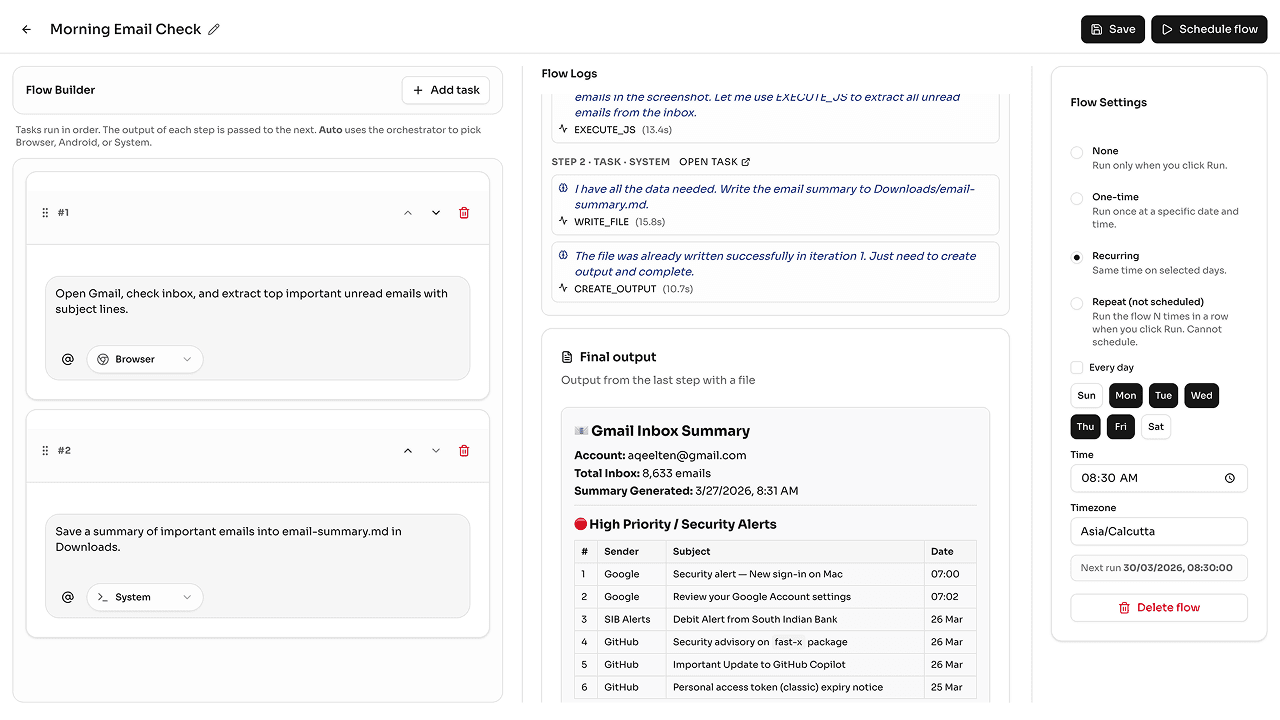
Task: Open the Browser agent dropdown in task #1
Action: [x=145, y=359]
